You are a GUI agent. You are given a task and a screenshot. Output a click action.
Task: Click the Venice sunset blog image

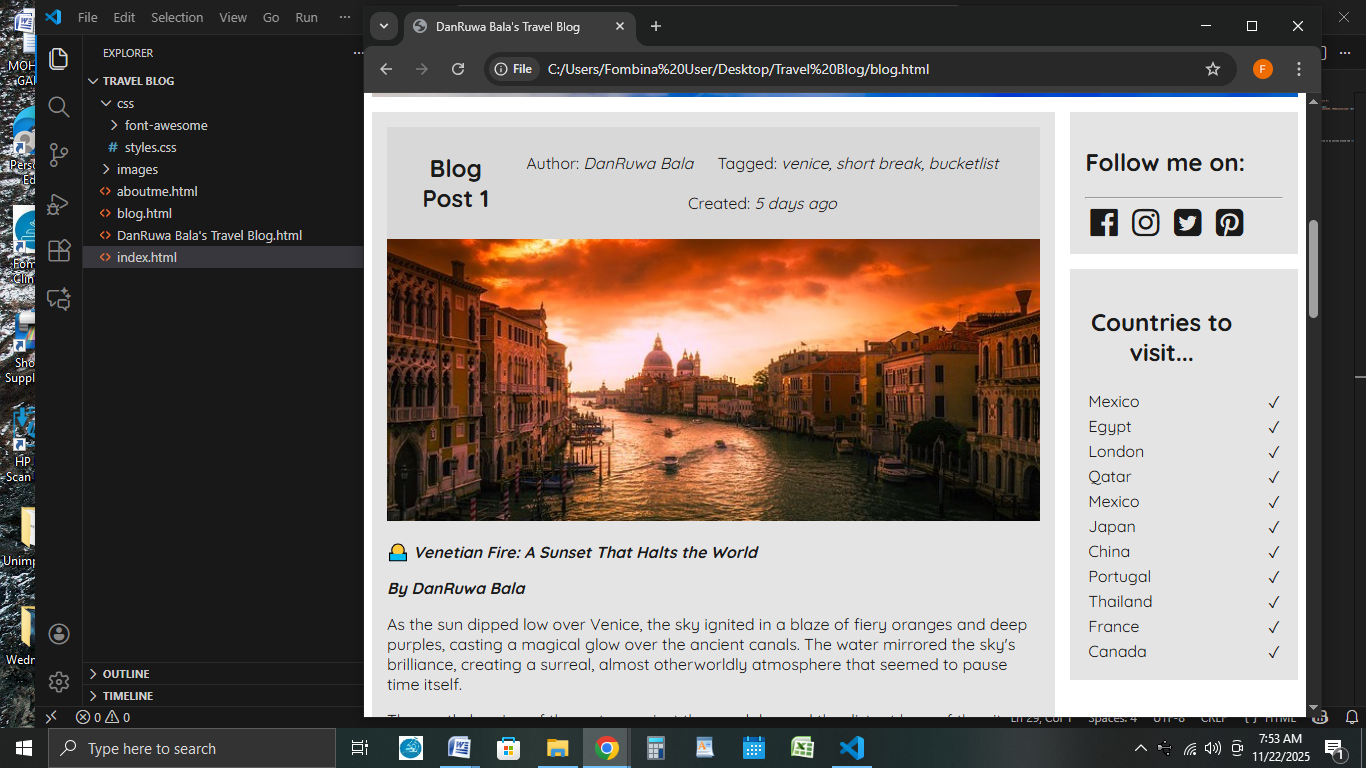(x=713, y=380)
